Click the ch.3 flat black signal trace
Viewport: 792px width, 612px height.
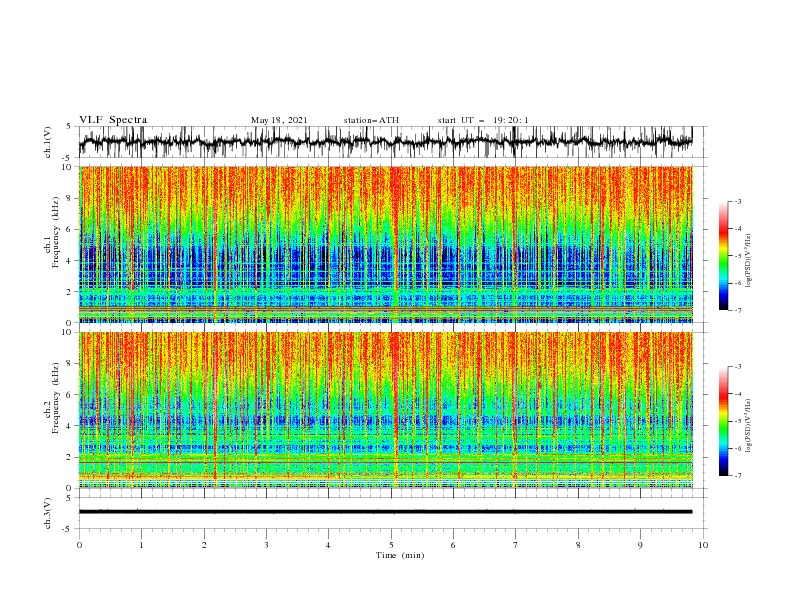pyautogui.click(x=385, y=512)
